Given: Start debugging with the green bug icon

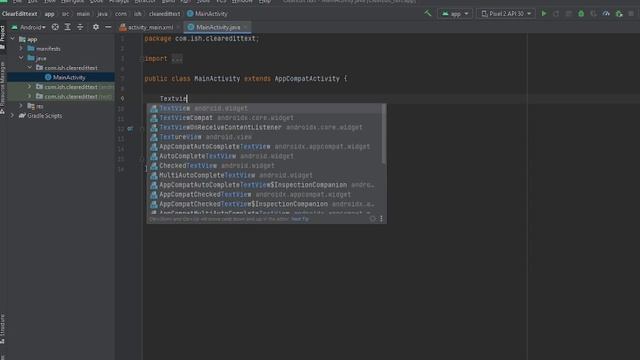Looking at the screenshot, I should 581,13.
